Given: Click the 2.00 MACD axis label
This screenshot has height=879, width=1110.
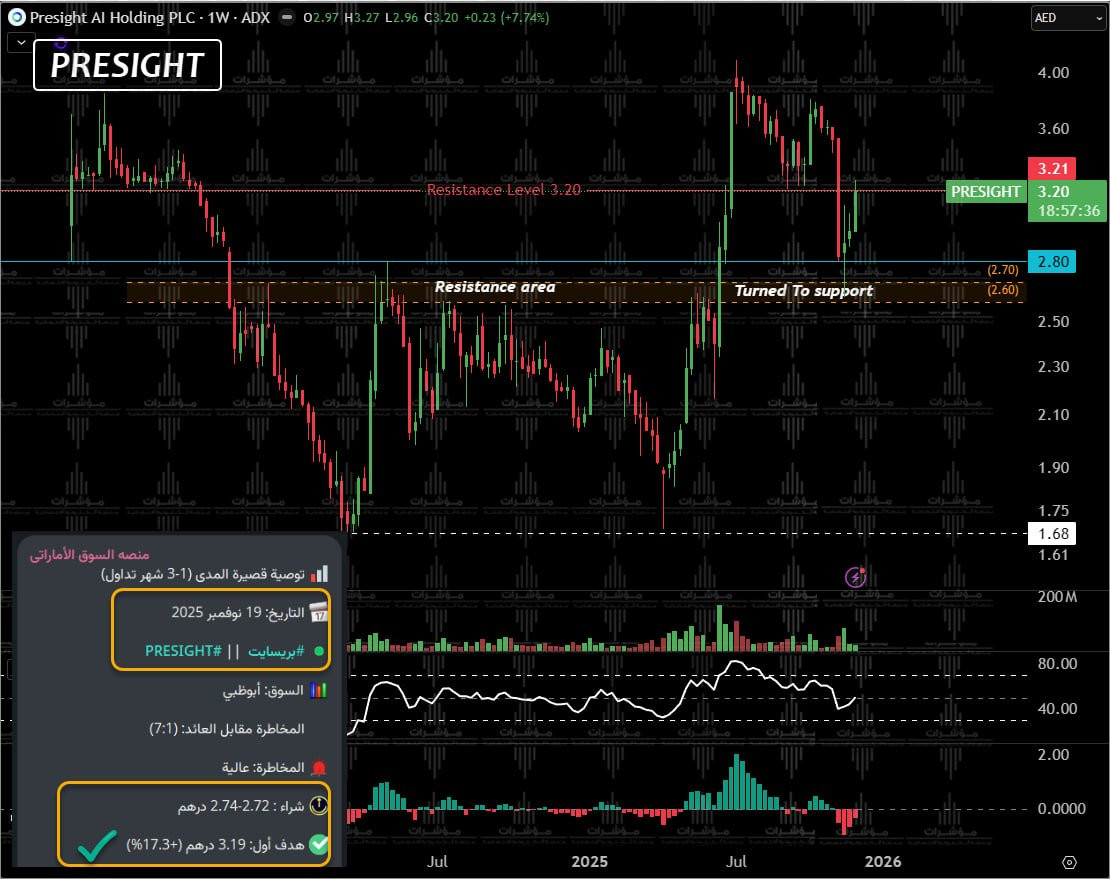Looking at the screenshot, I should (x=1053, y=754).
